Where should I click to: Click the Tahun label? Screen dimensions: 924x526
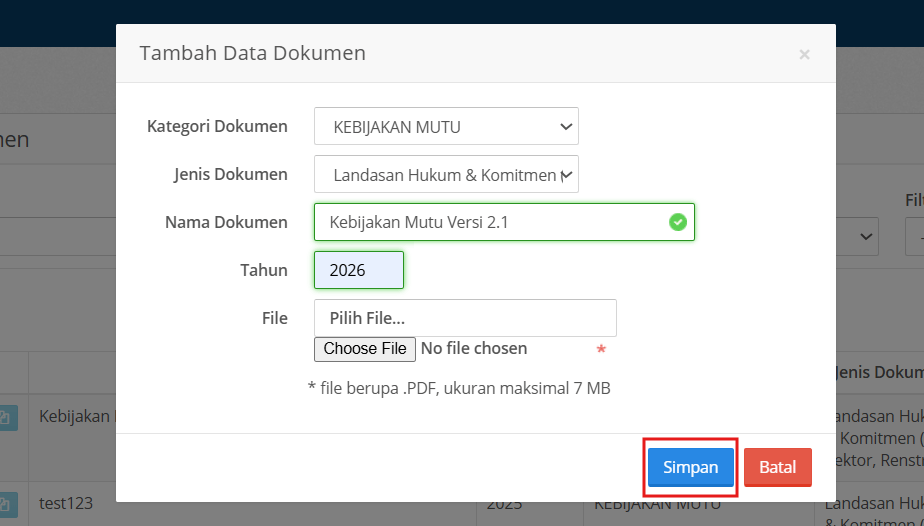pos(263,270)
